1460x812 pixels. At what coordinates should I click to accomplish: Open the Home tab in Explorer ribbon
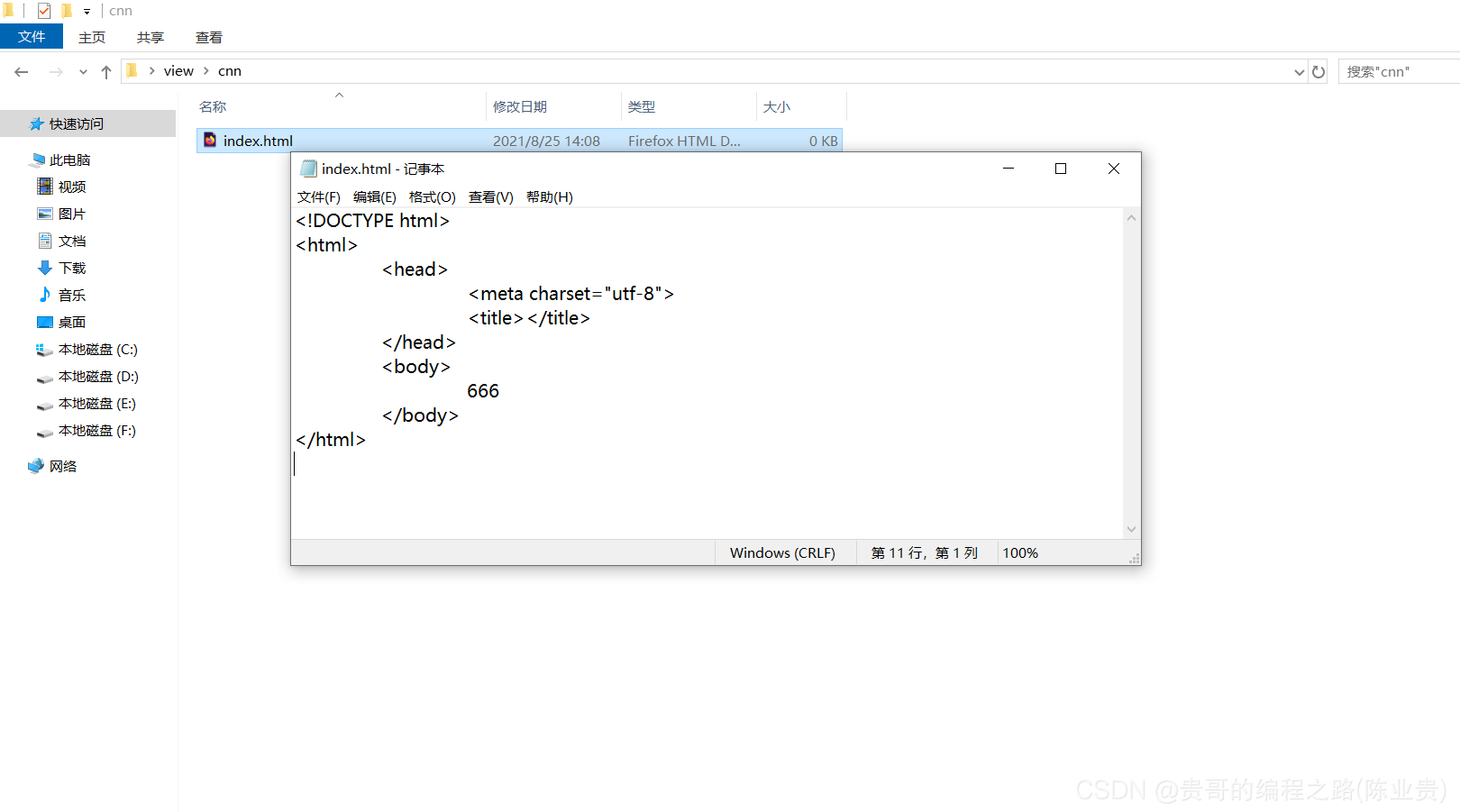pyautogui.click(x=92, y=37)
